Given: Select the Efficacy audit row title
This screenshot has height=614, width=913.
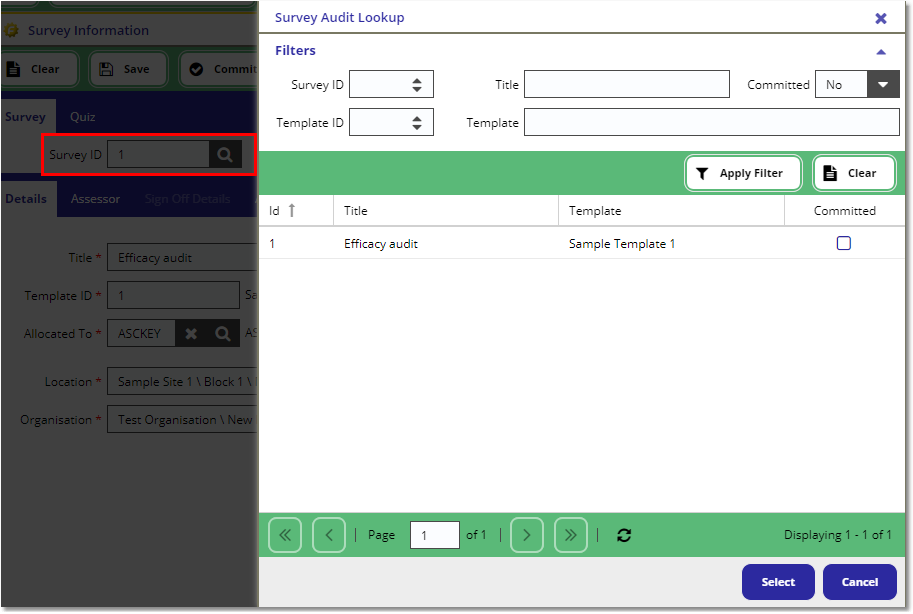Looking at the screenshot, I should [x=381, y=244].
